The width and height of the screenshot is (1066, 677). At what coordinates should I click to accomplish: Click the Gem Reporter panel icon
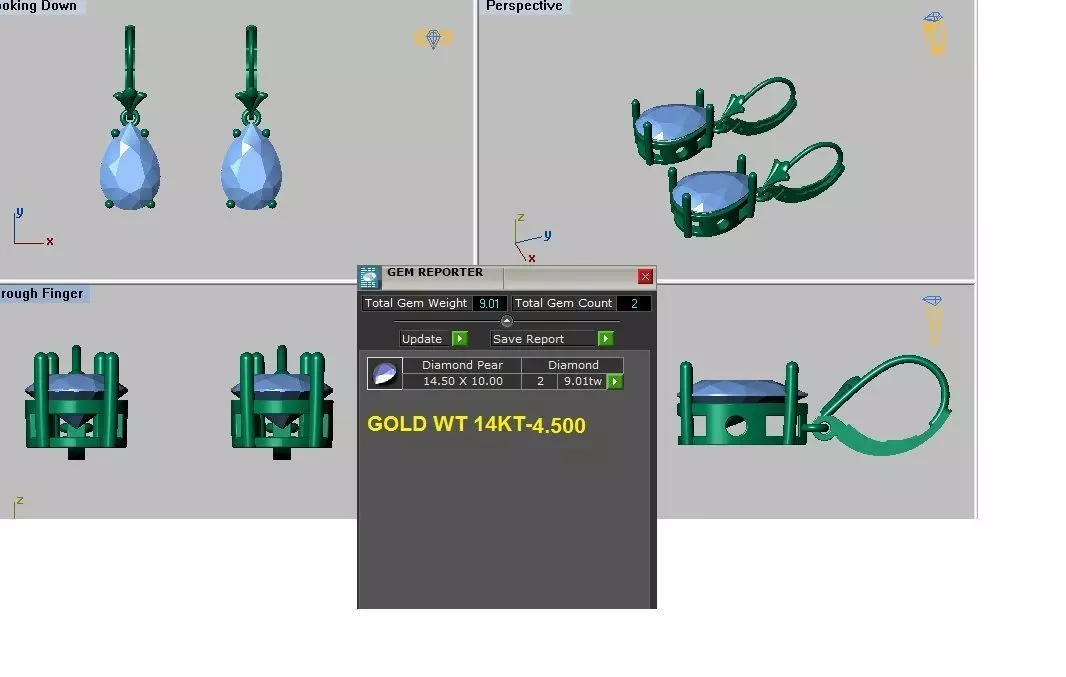tap(369, 277)
